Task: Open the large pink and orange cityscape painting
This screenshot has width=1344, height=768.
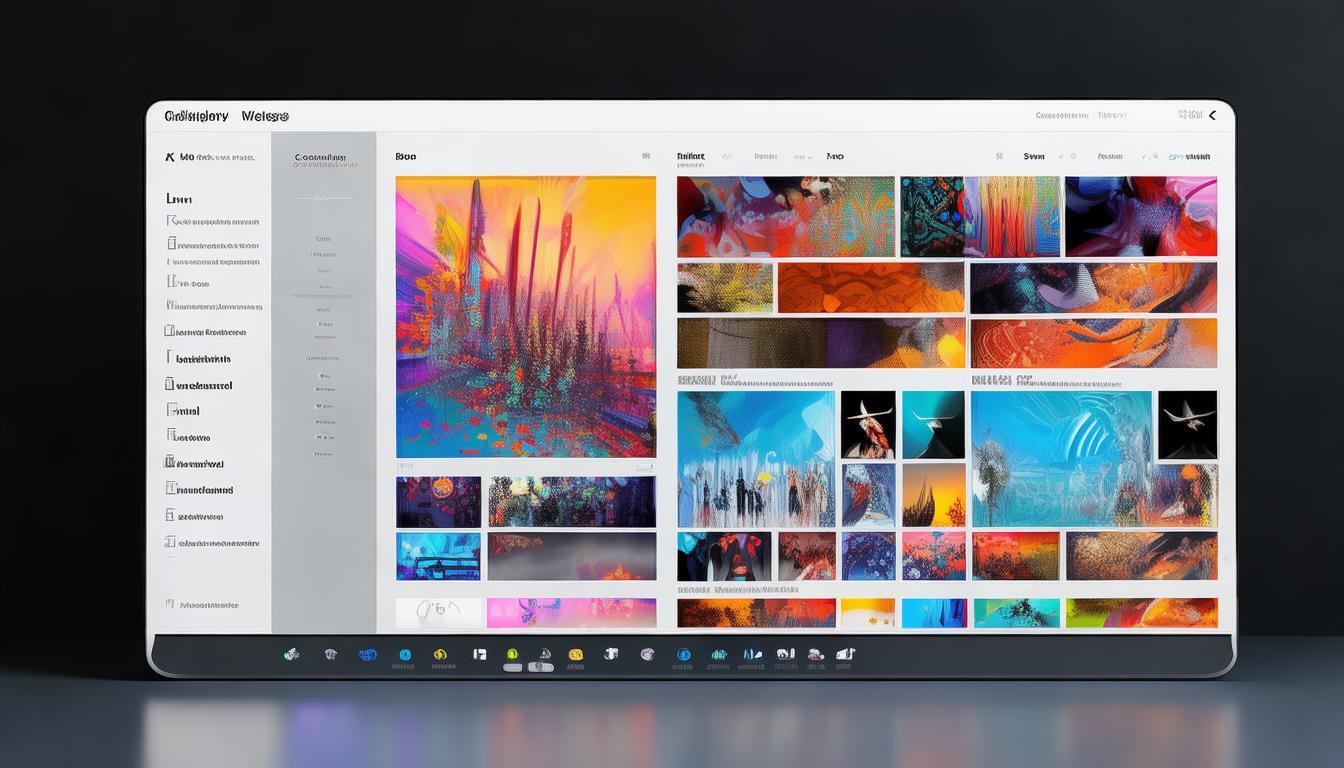Action: (x=526, y=317)
